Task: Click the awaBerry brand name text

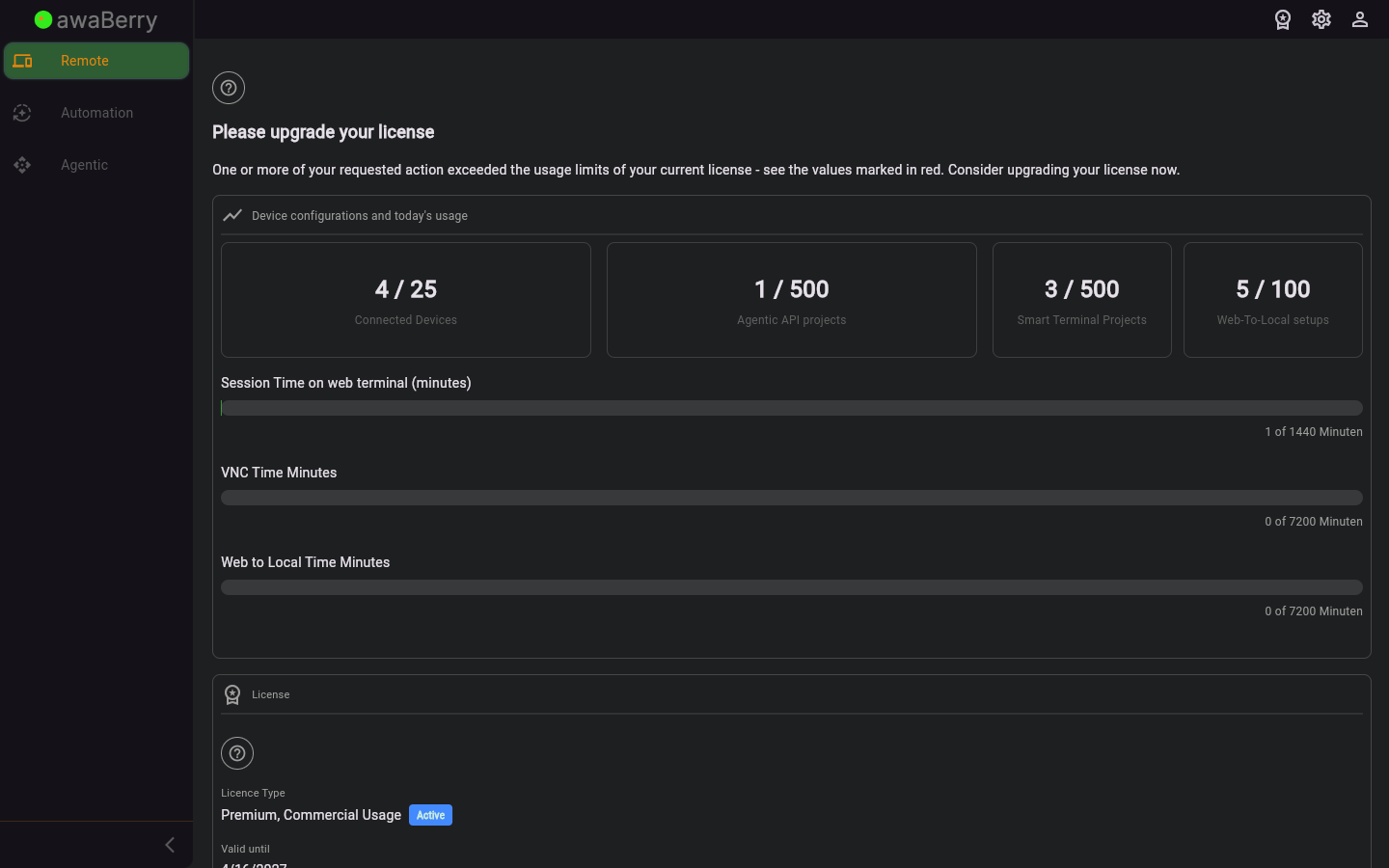Action: pos(107,20)
